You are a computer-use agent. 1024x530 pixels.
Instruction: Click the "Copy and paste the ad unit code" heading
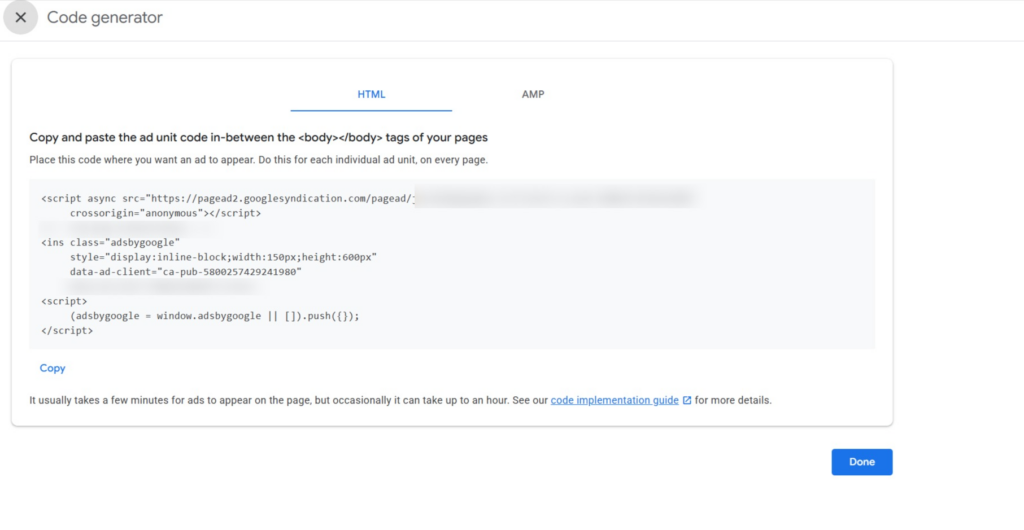point(259,137)
